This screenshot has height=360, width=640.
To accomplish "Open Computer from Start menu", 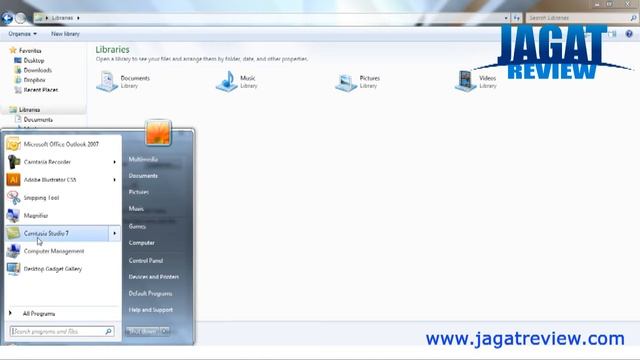I will tap(142, 243).
